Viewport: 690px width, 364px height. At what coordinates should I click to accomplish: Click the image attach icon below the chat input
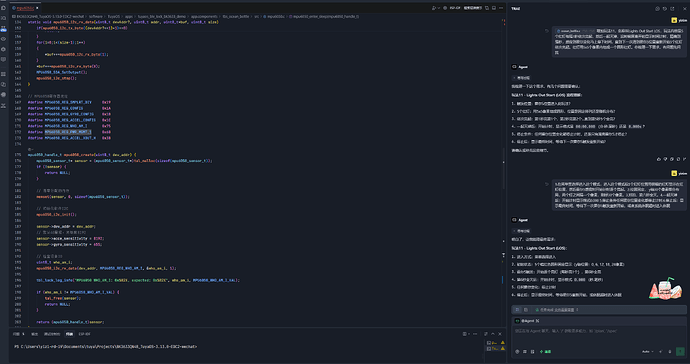(532, 352)
